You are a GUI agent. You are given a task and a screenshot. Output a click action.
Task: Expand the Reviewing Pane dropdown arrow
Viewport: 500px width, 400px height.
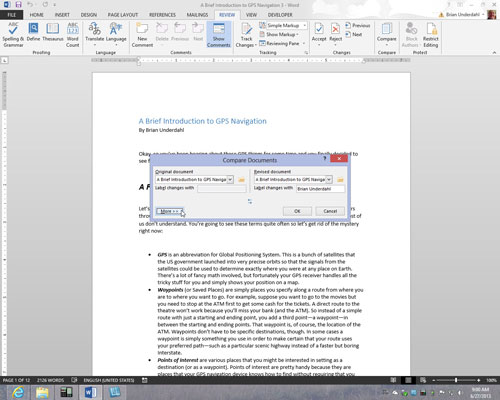[x=304, y=43]
